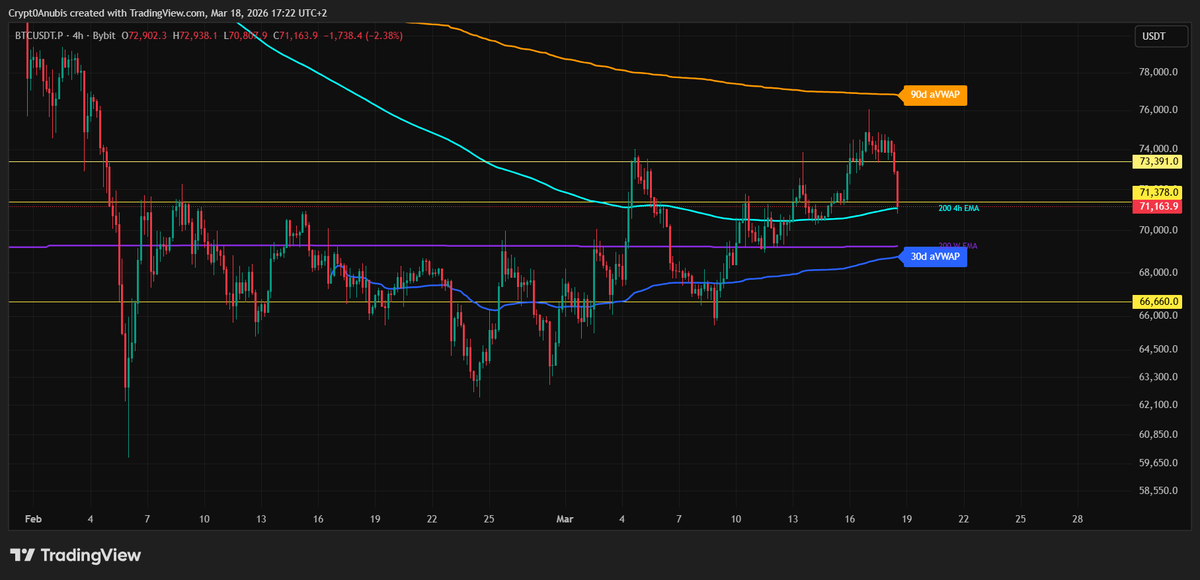1200x580 pixels.
Task: Click the close value C71,163.9
Action: coord(294,36)
